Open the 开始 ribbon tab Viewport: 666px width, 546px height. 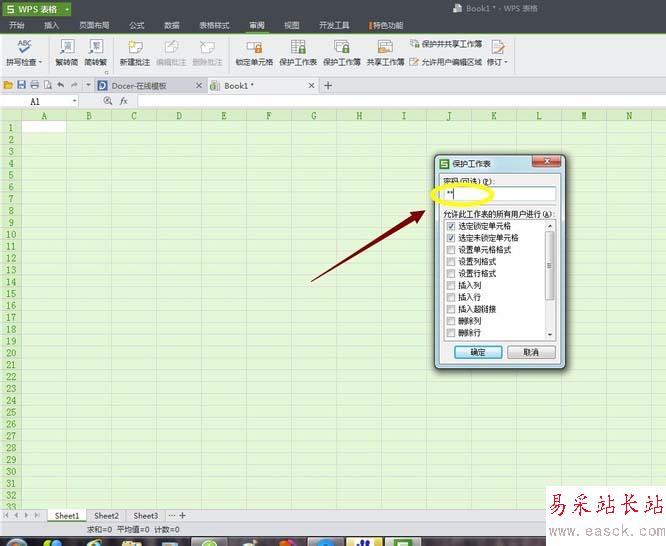17,25
